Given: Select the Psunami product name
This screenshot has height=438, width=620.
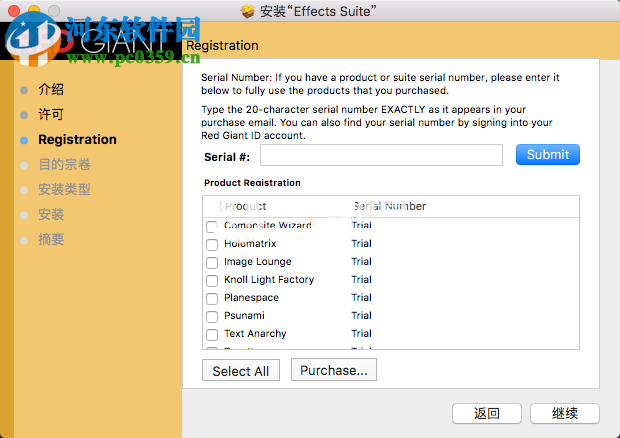Looking at the screenshot, I should (x=244, y=316).
